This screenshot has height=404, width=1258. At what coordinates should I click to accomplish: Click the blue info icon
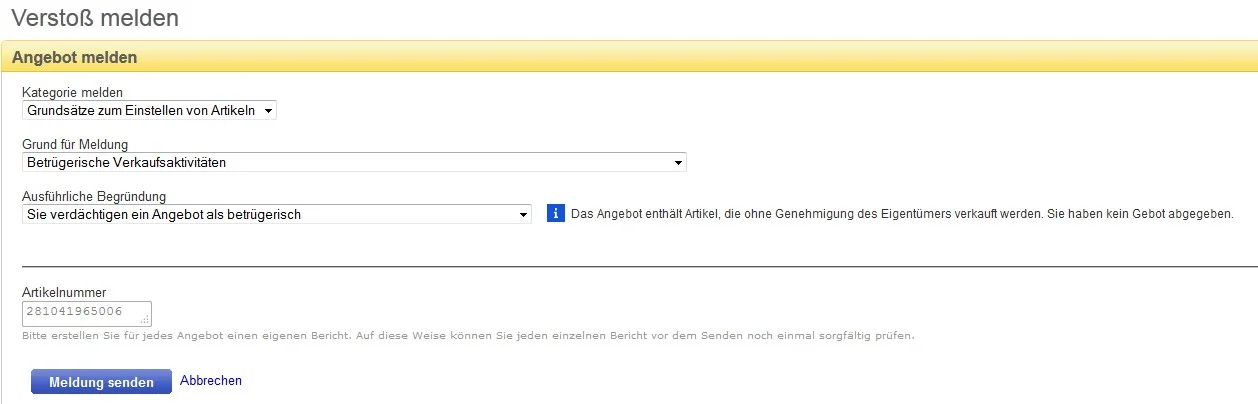[556, 214]
